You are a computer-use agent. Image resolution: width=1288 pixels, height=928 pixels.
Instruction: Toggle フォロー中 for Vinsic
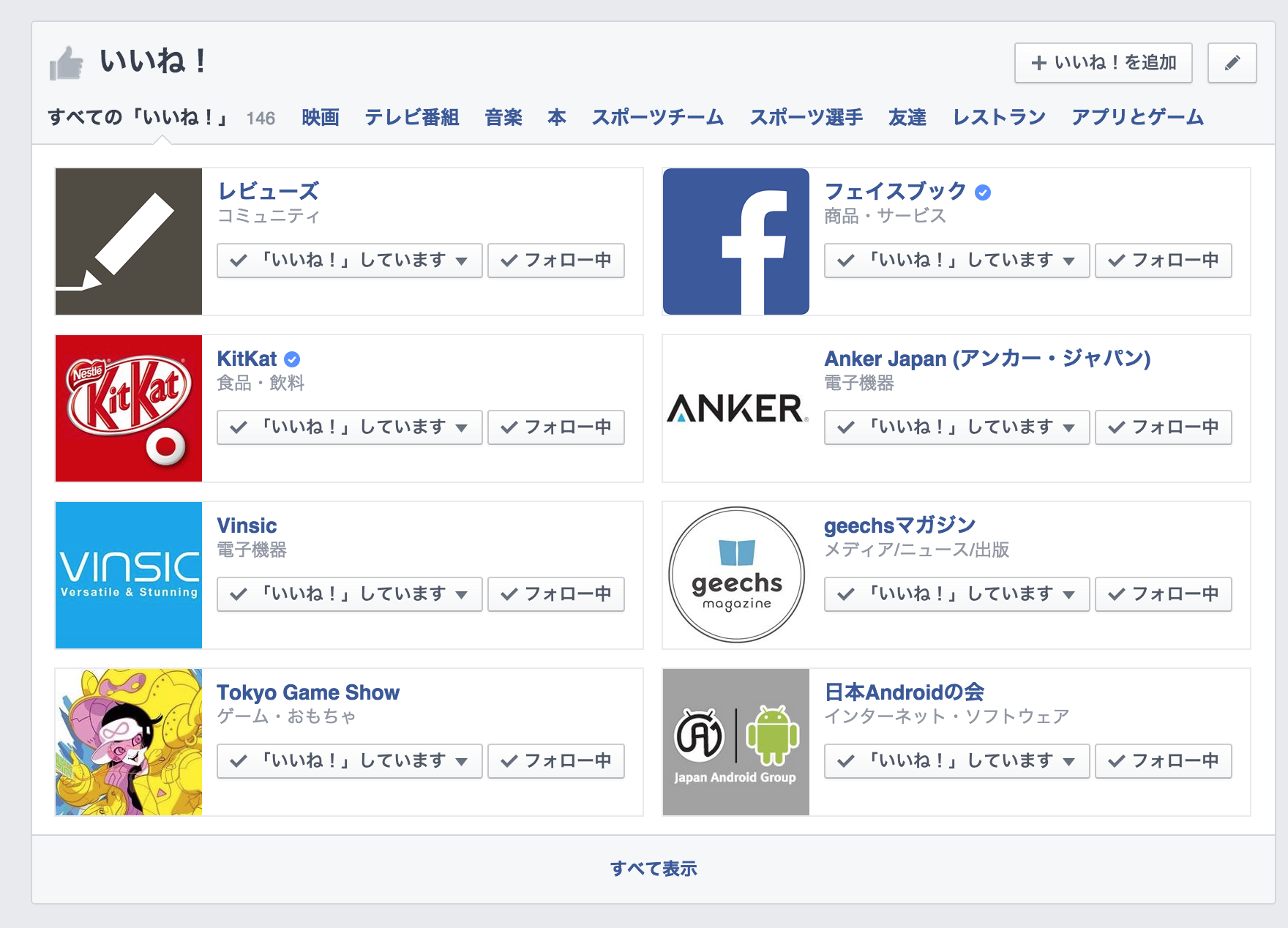pyautogui.click(x=556, y=594)
